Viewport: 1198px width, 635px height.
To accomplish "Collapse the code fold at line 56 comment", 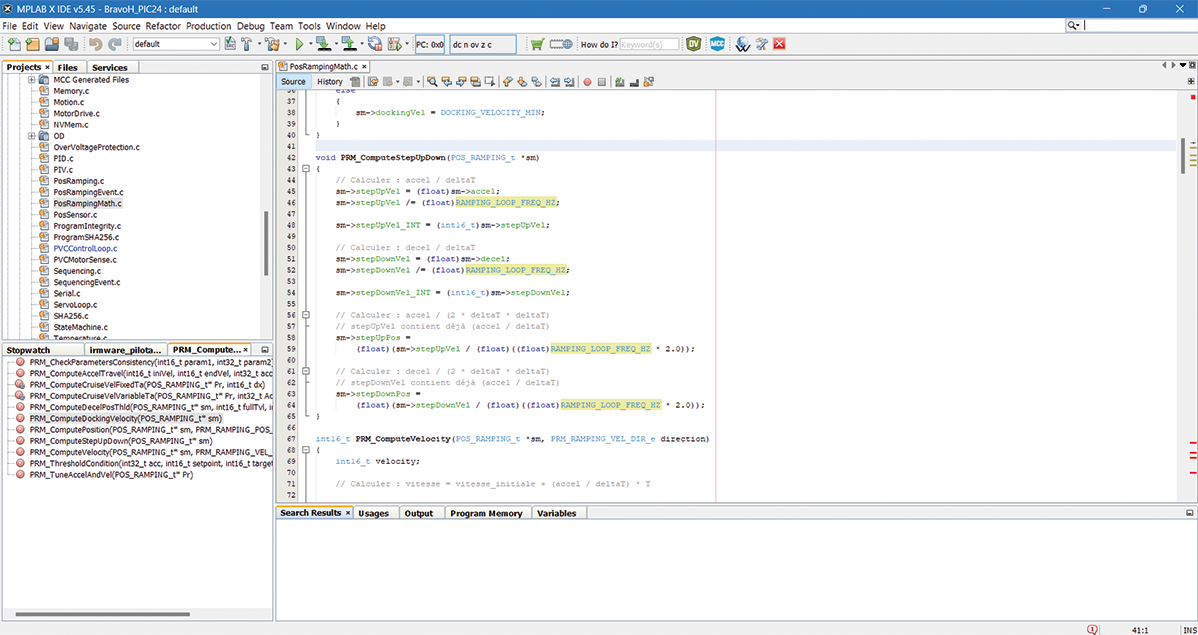I will click(x=306, y=315).
